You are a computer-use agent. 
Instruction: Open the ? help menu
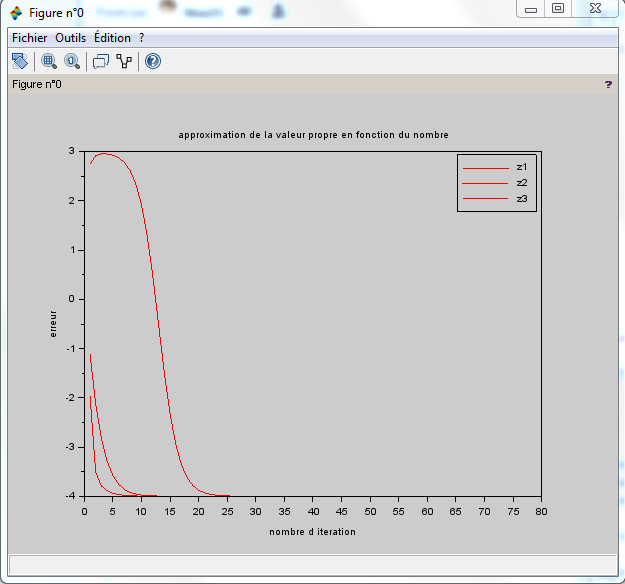coord(142,37)
